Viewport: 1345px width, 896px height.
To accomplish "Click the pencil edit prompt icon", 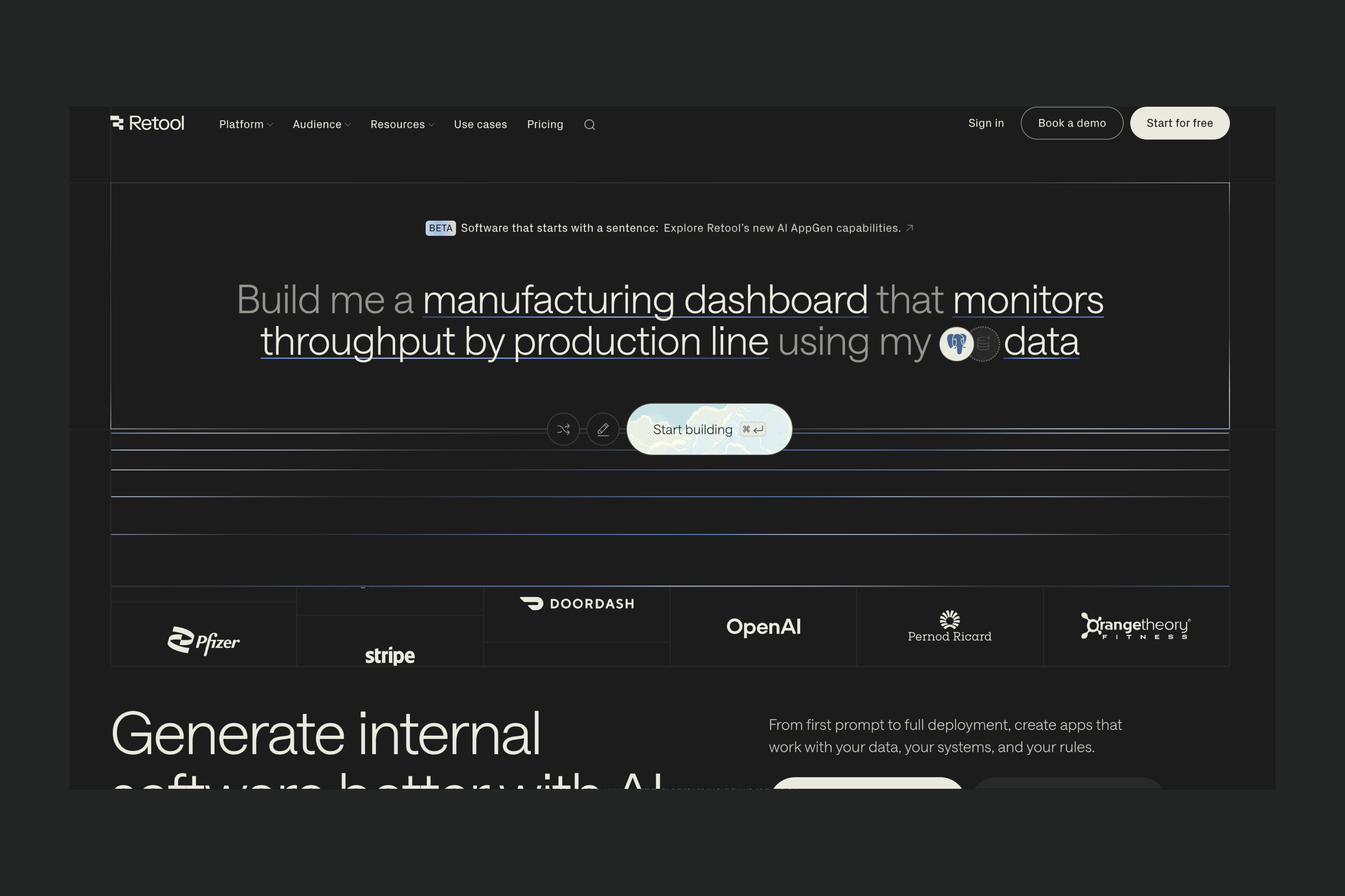I will (x=603, y=429).
